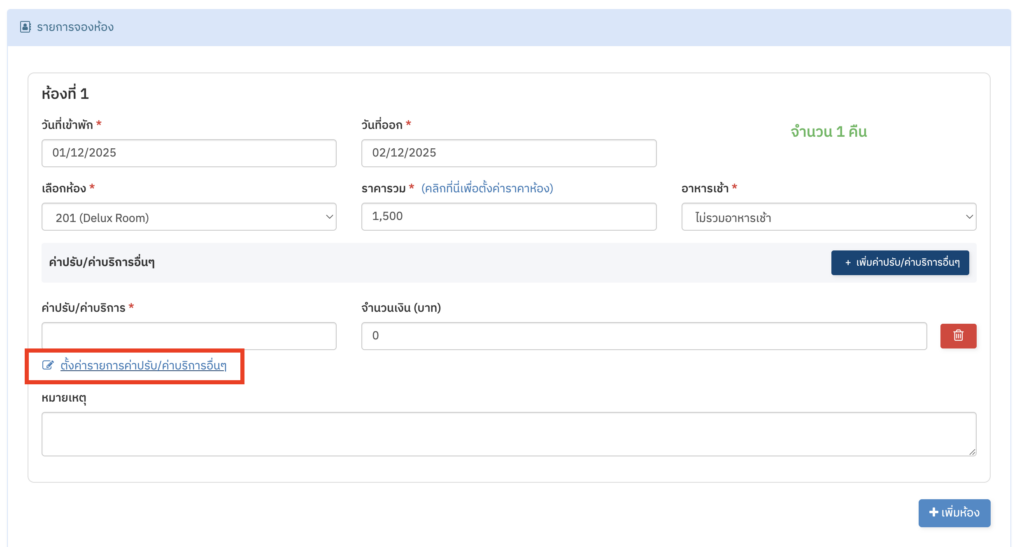
Task: Click the edit pencil icon beside ตั้งค่ารายการค่าปรับ
Action: (48, 365)
